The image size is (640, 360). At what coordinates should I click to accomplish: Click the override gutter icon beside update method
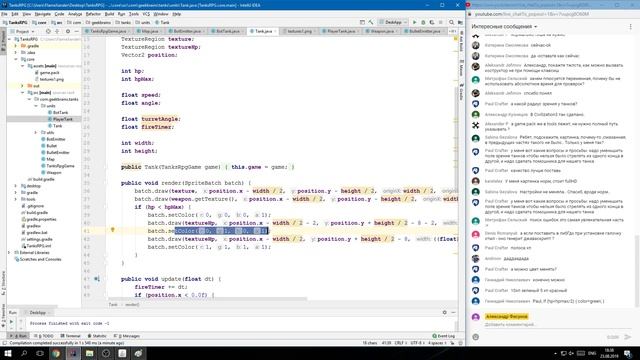coord(97,279)
